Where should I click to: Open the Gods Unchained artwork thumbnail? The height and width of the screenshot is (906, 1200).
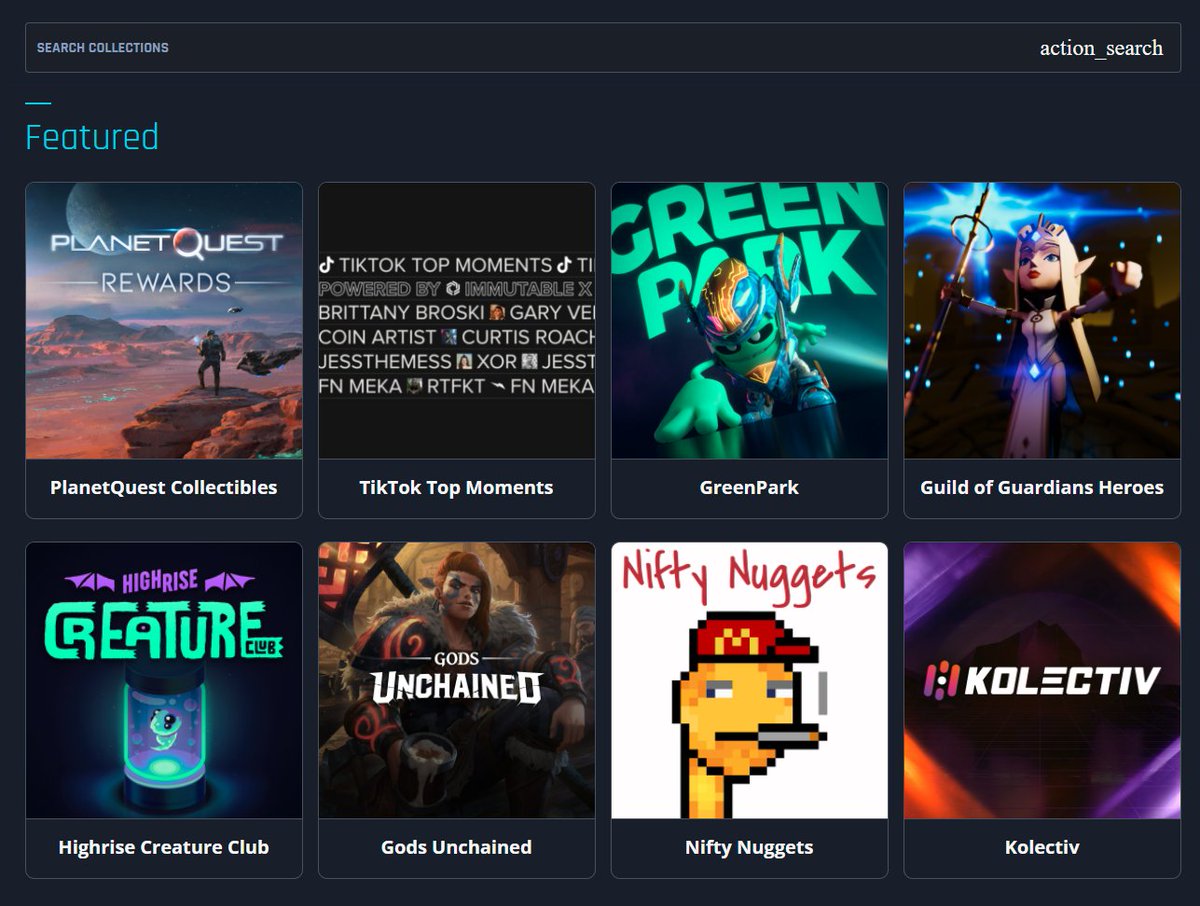[457, 680]
